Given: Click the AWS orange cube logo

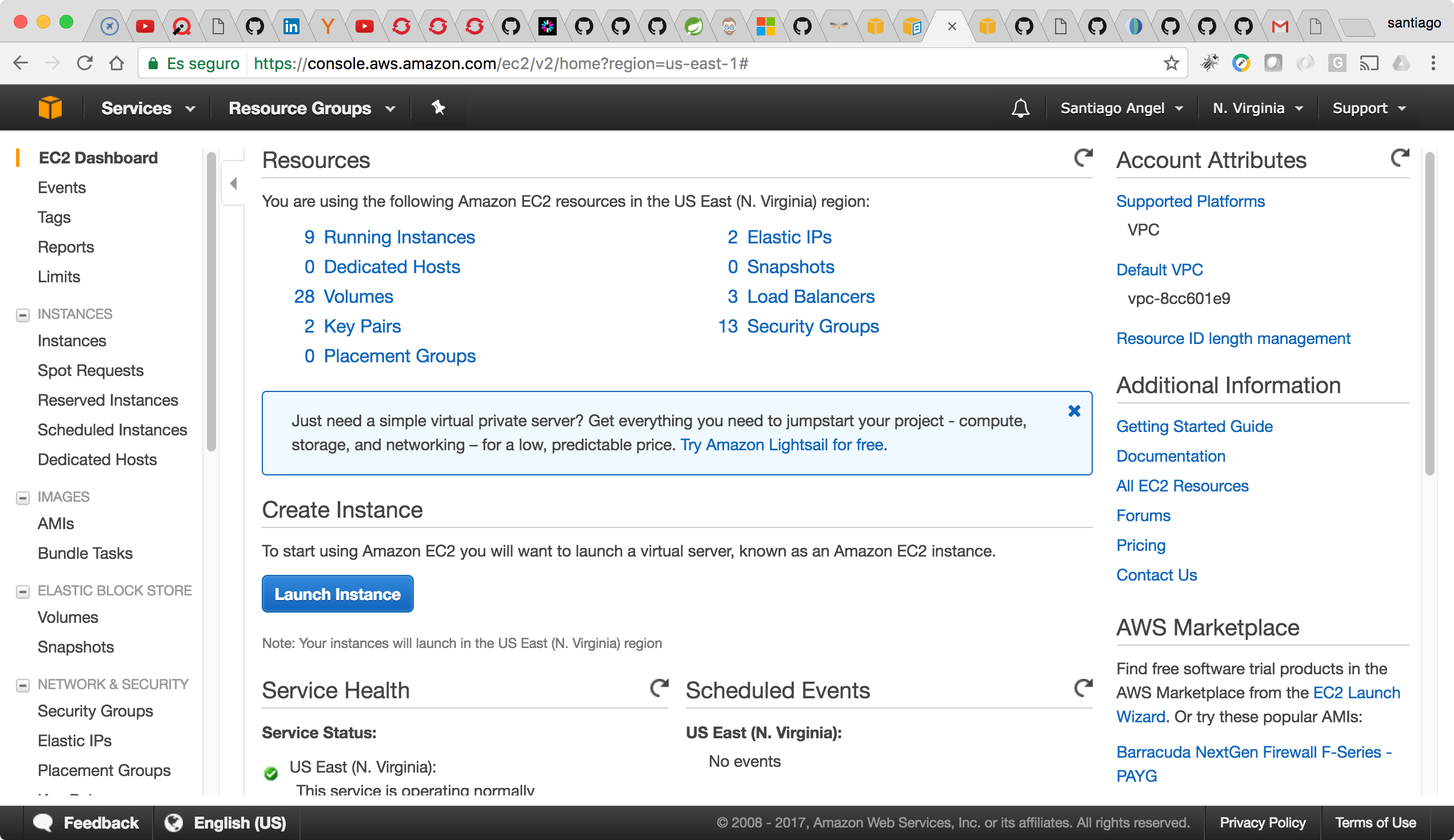Looking at the screenshot, I should tap(50, 108).
